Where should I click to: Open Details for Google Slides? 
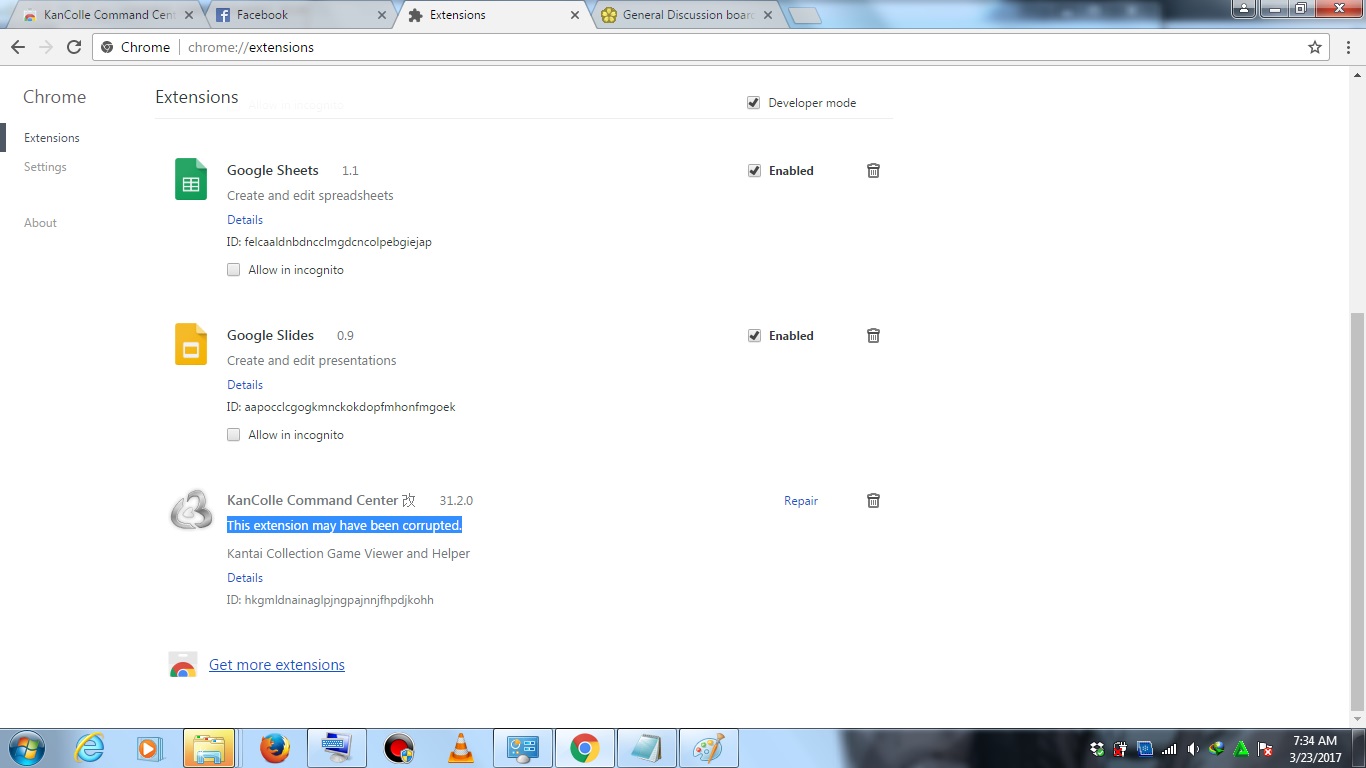pyautogui.click(x=245, y=385)
